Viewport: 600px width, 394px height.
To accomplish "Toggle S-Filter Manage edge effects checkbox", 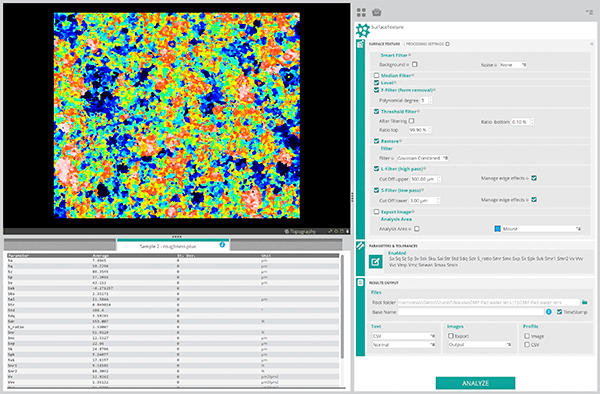I will 534,199.
